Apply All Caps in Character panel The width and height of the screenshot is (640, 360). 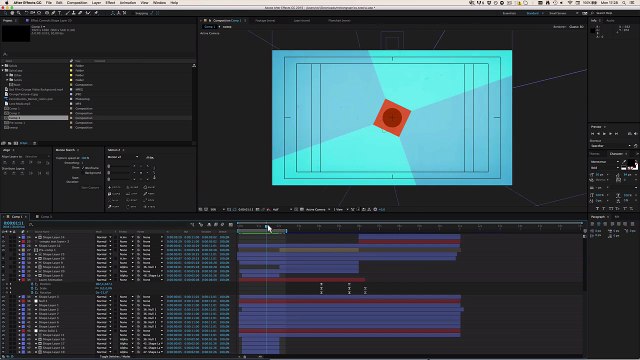click(x=611, y=209)
